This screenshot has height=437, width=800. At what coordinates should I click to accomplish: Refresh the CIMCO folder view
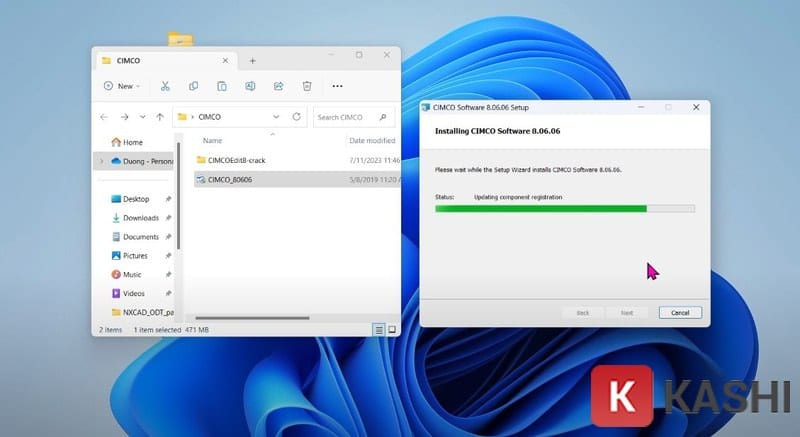[x=296, y=117]
